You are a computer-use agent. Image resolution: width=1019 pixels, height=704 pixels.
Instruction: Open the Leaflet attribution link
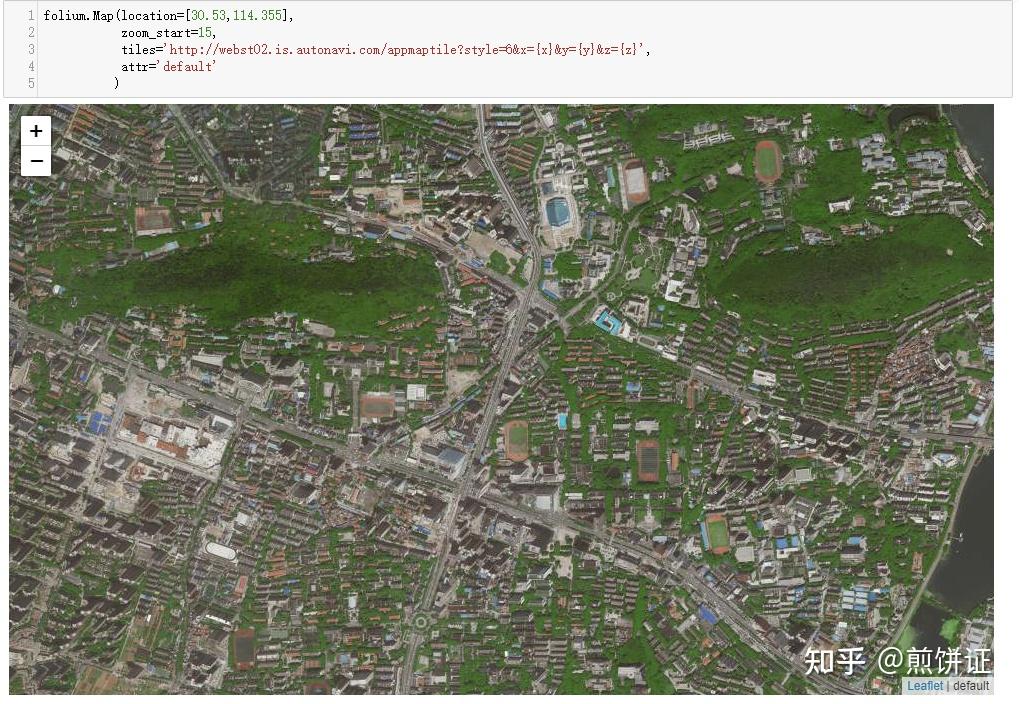tap(923, 686)
